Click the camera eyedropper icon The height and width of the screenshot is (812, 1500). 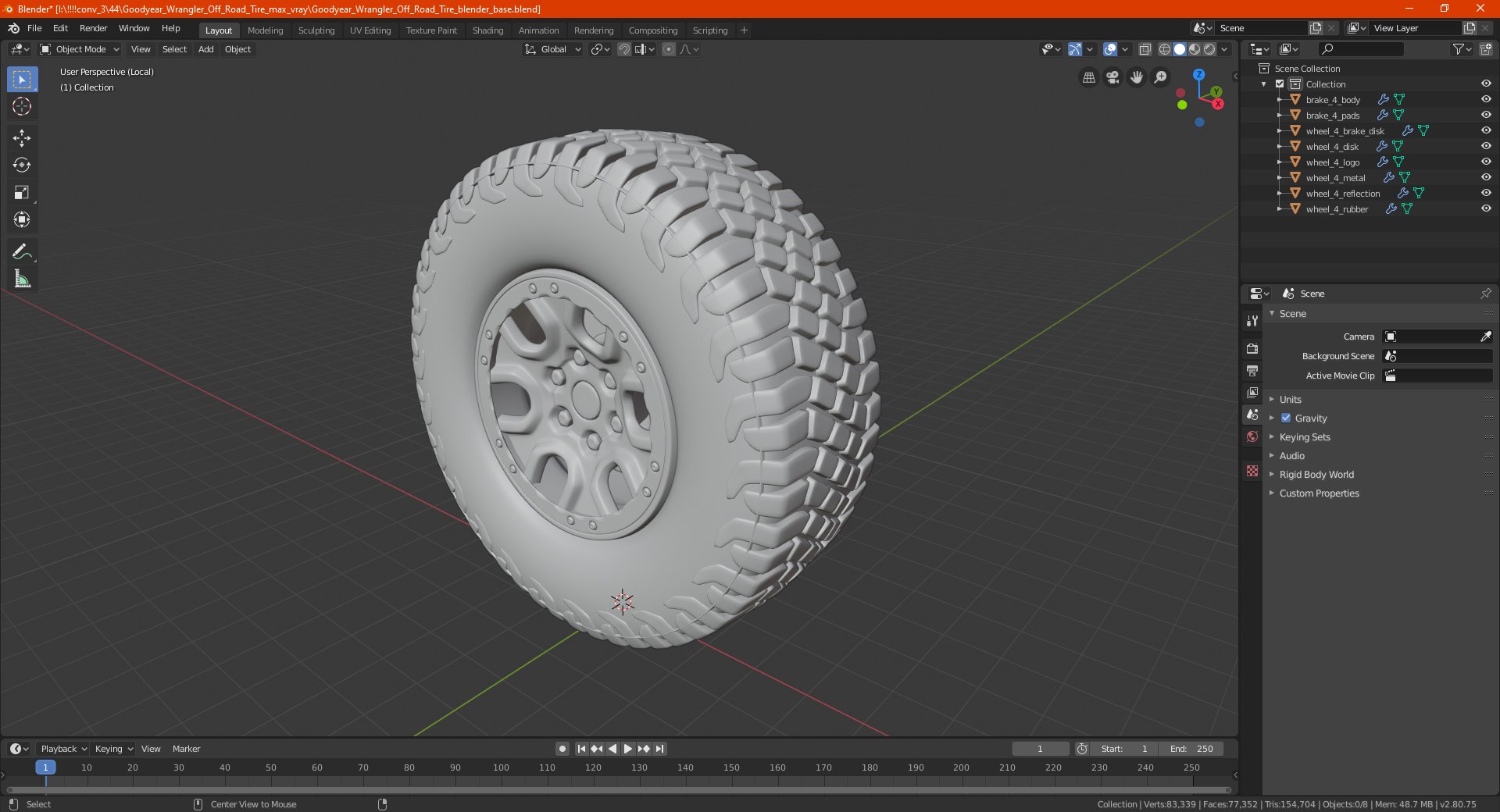[1485, 337]
